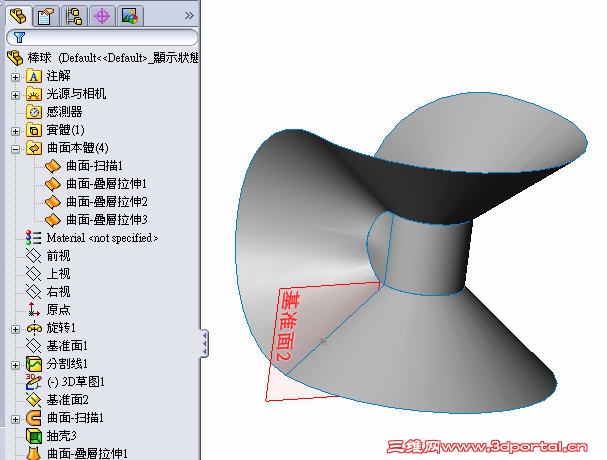Expand the 光源与相机 folder
The width and height of the screenshot is (607, 460).
pyautogui.click(x=15, y=95)
